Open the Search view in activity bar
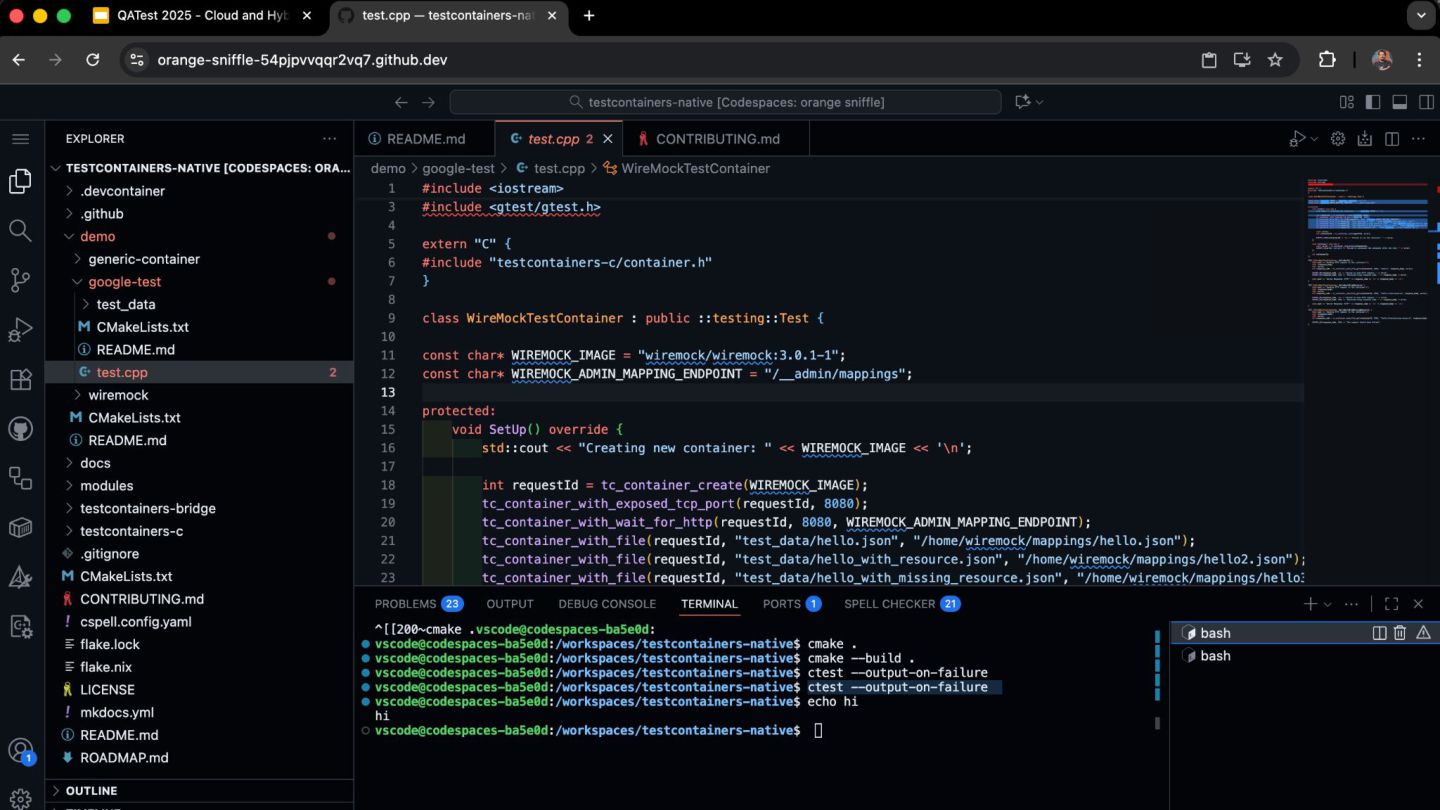 click(20, 231)
